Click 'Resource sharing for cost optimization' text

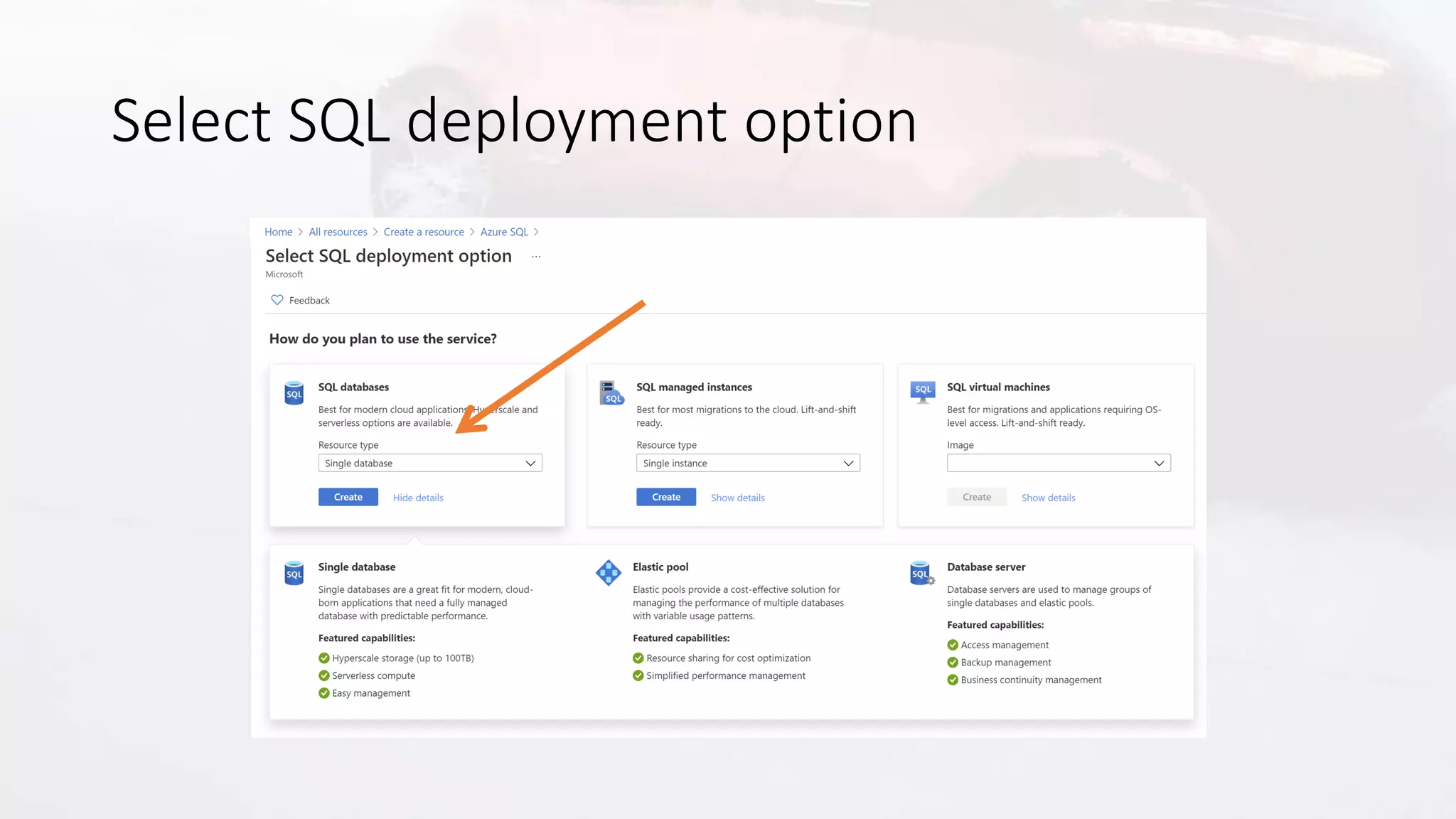point(729,658)
